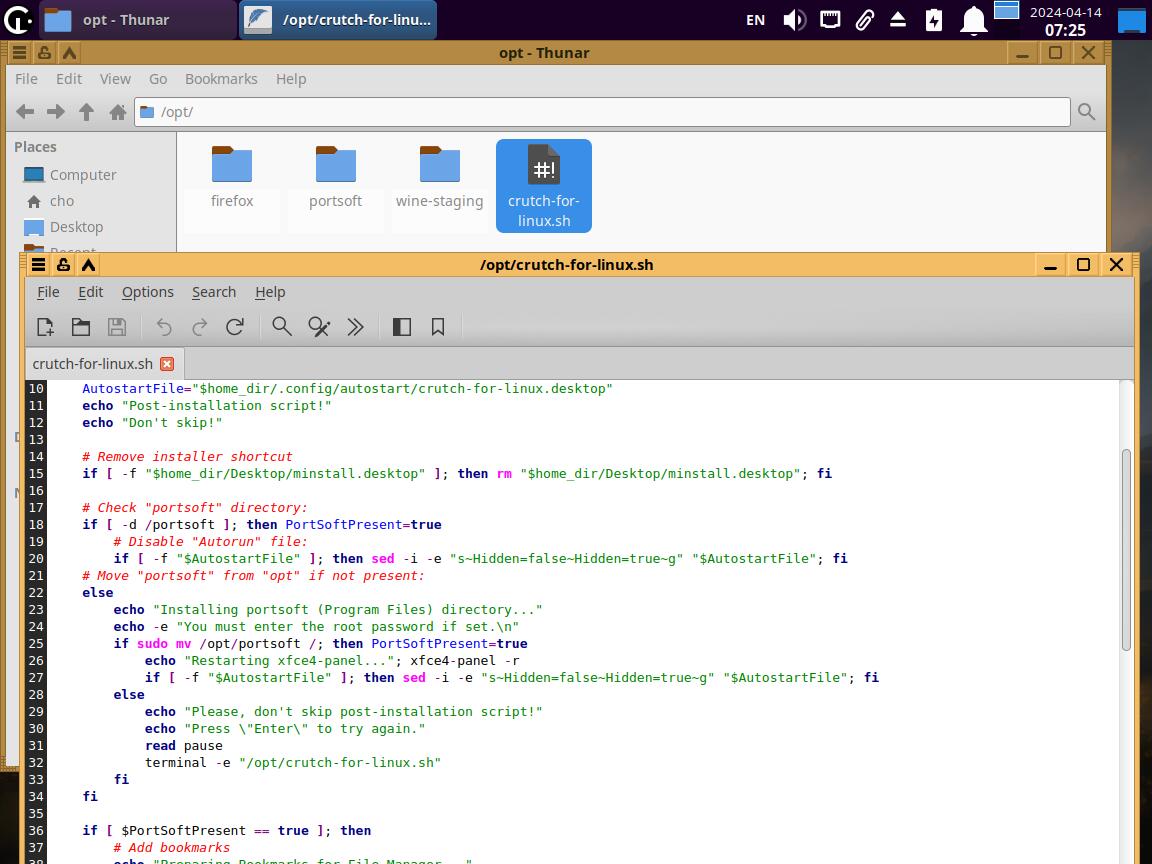This screenshot has height=864, width=1152.
Task: Toggle the fullscreen view toolbar icon
Action: coord(402,327)
